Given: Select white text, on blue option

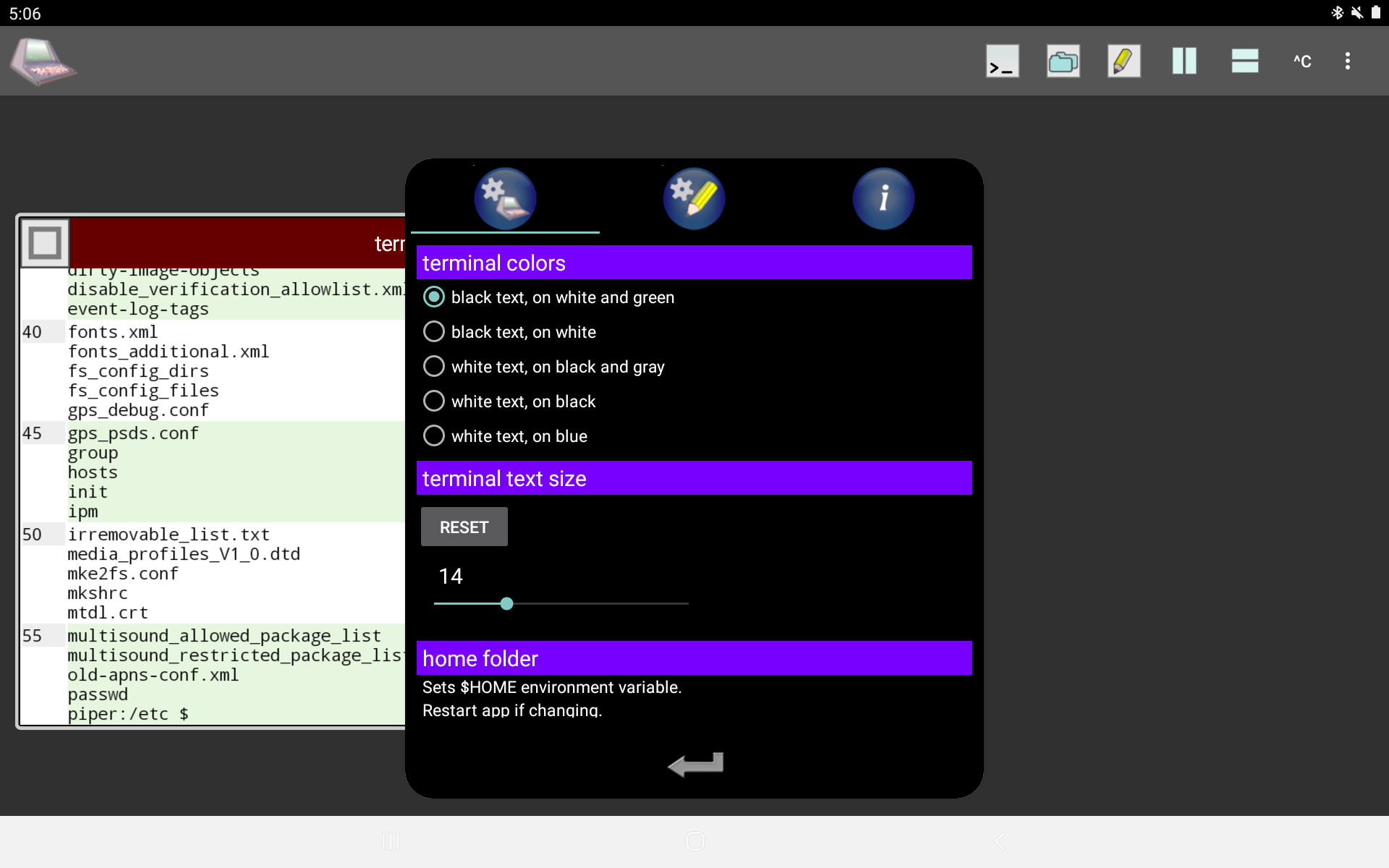Looking at the screenshot, I should tap(434, 436).
